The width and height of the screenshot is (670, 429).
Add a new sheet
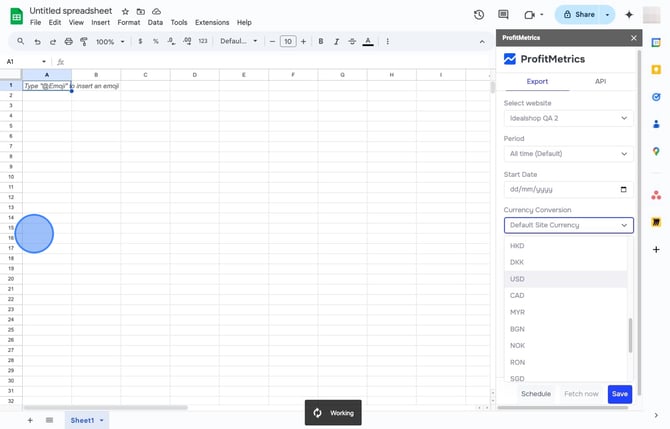click(30, 420)
